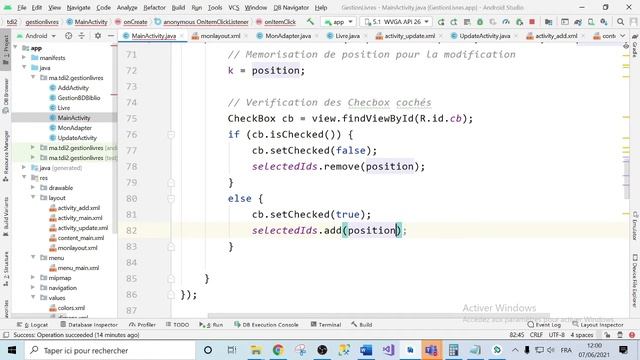Switch to the monlayout.xml tab
640x360 pixels.
point(220,36)
